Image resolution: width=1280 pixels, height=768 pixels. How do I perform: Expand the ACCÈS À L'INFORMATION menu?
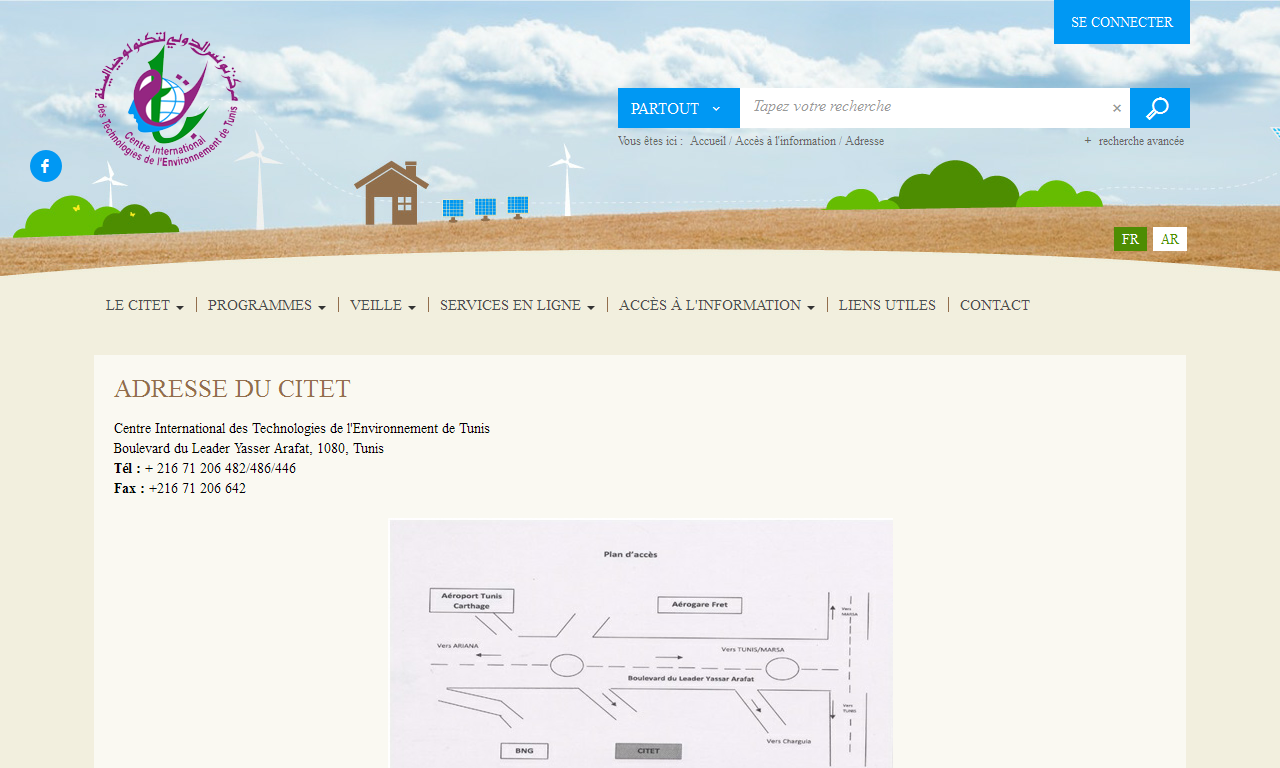tap(717, 305)
